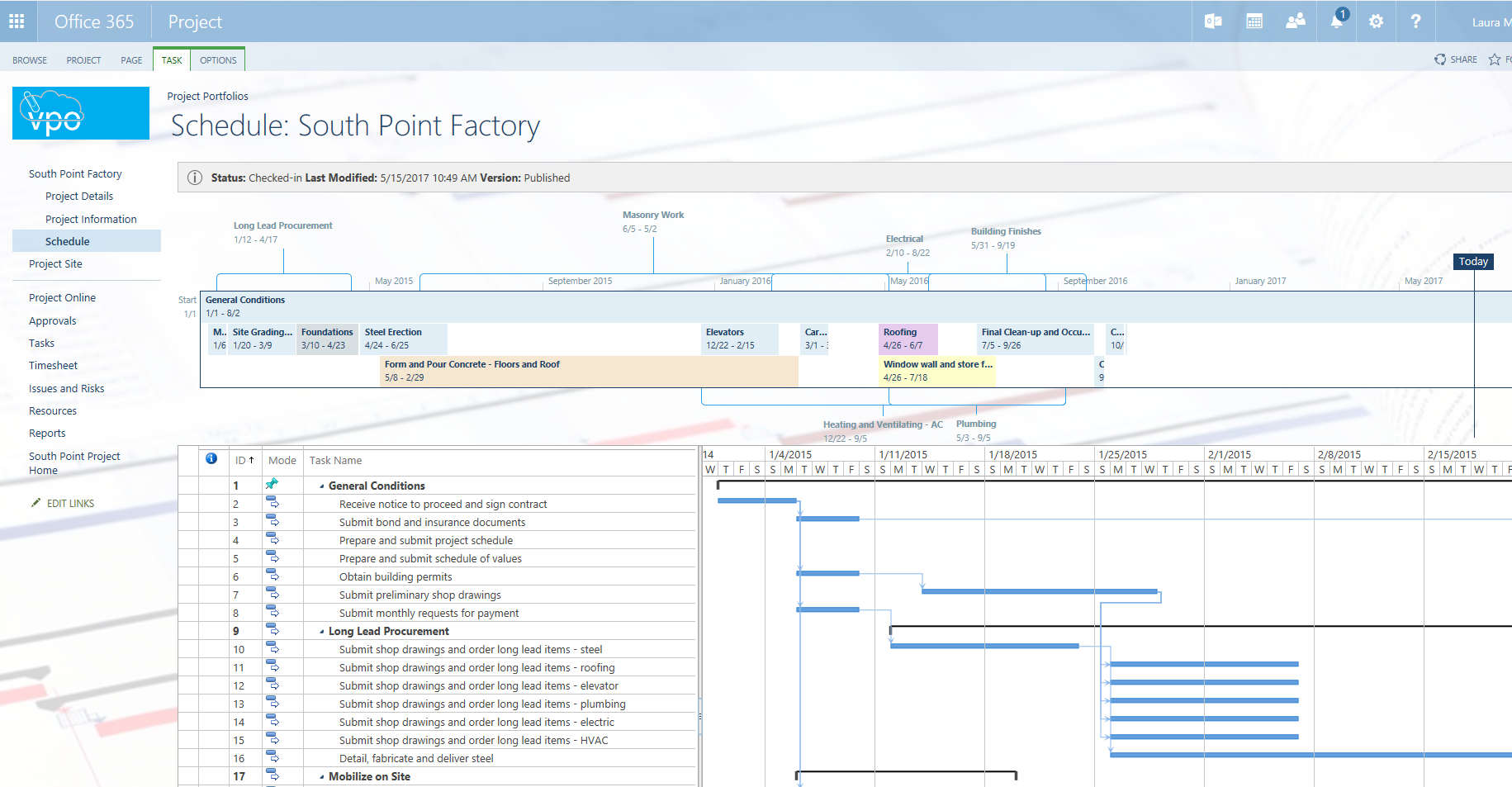Click the mode icon for row 16
1512x787 pixels.
(272, 757)
